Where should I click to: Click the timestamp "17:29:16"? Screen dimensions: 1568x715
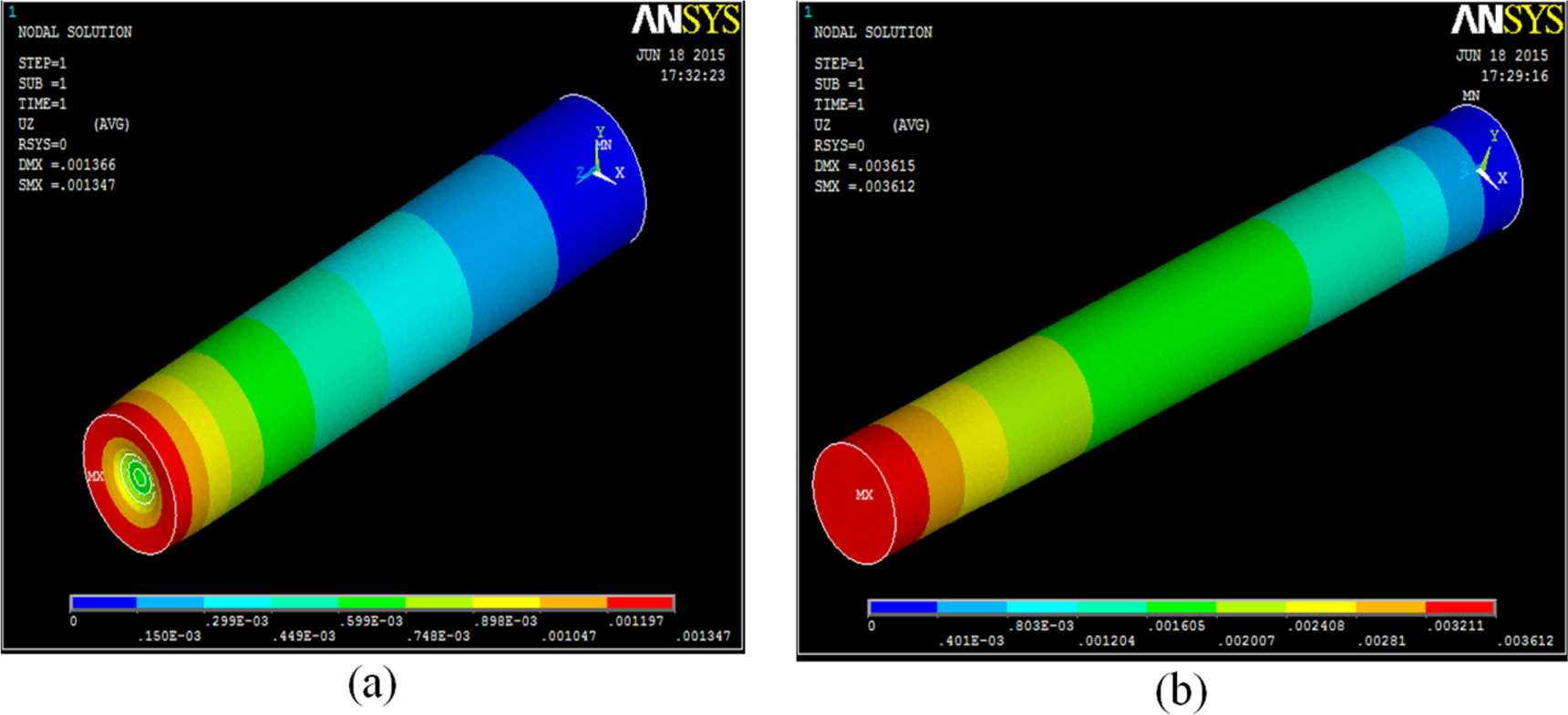point(1514,76)
